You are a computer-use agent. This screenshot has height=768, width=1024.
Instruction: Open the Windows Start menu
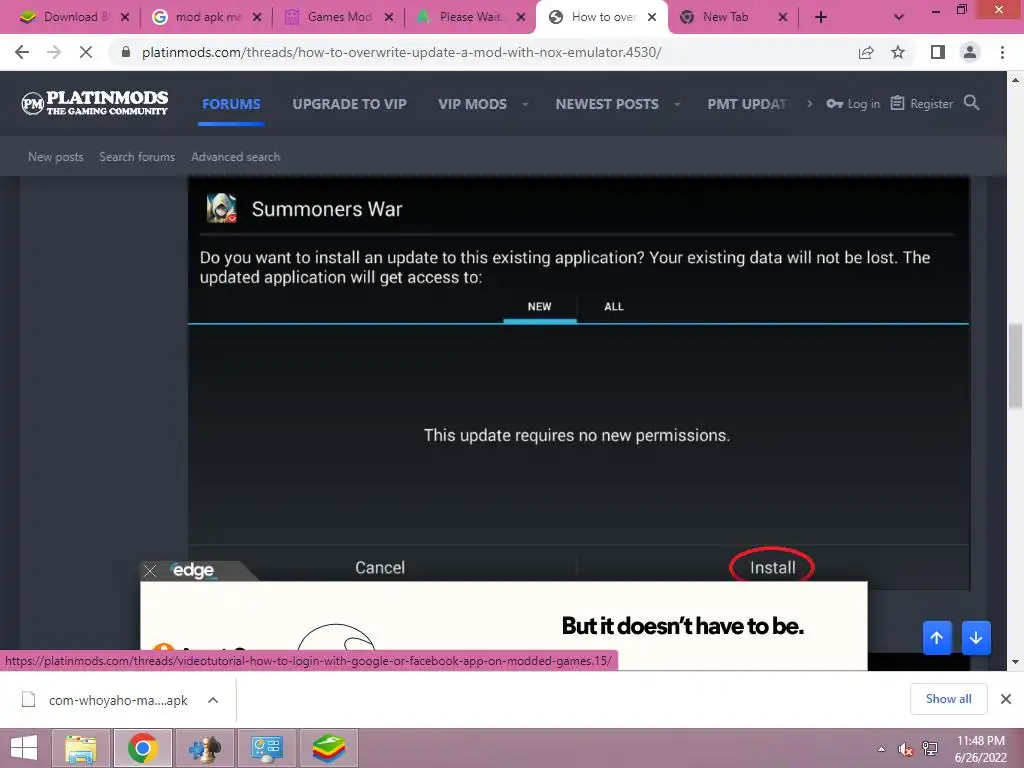click(x=24, y=748)
